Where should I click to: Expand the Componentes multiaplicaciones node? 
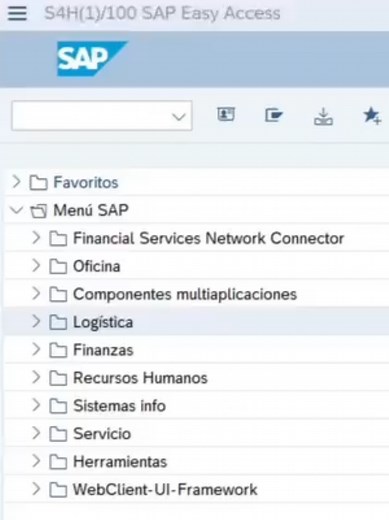[36, 294]
